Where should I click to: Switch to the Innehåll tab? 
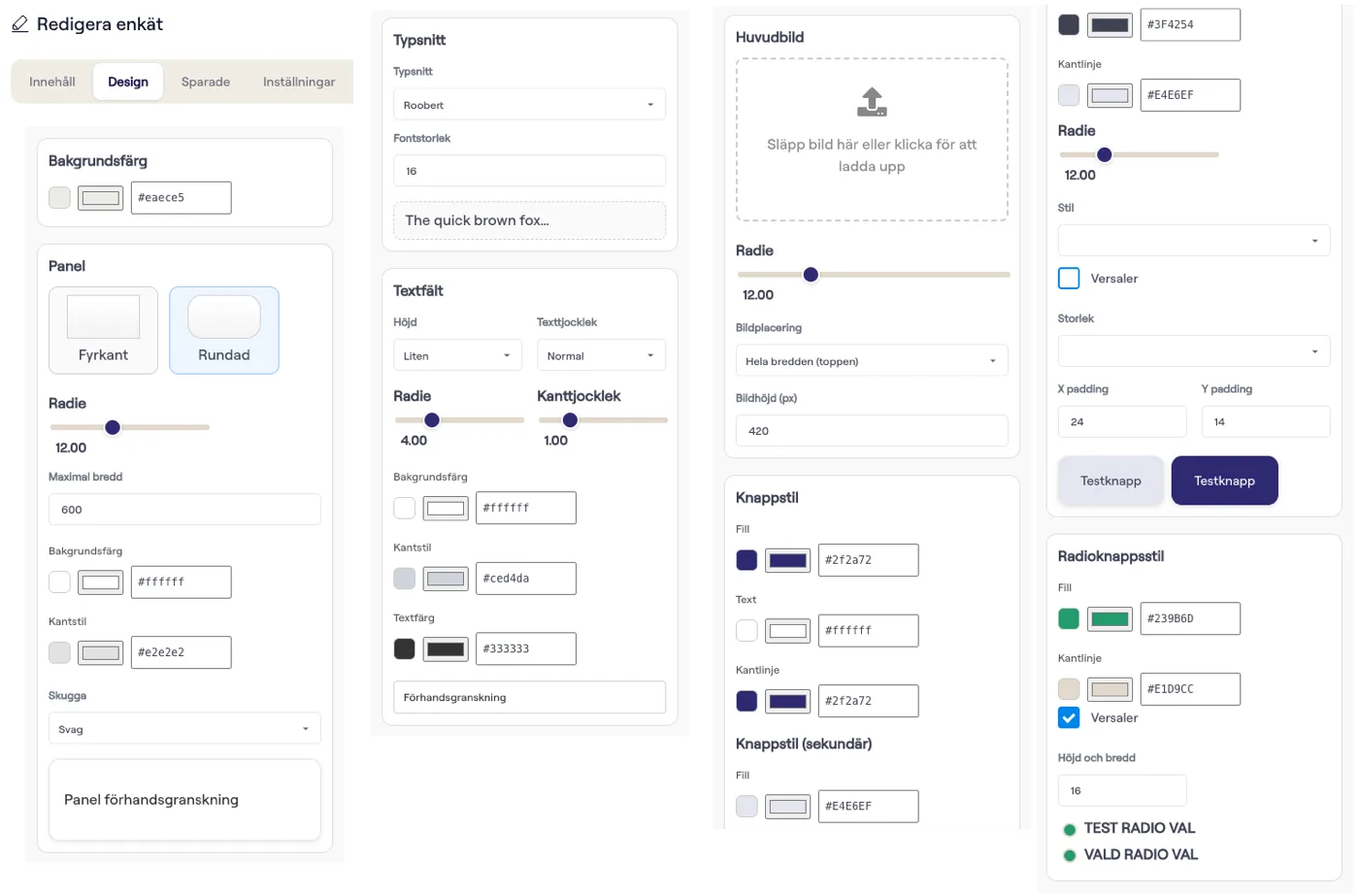pos(52,82)
